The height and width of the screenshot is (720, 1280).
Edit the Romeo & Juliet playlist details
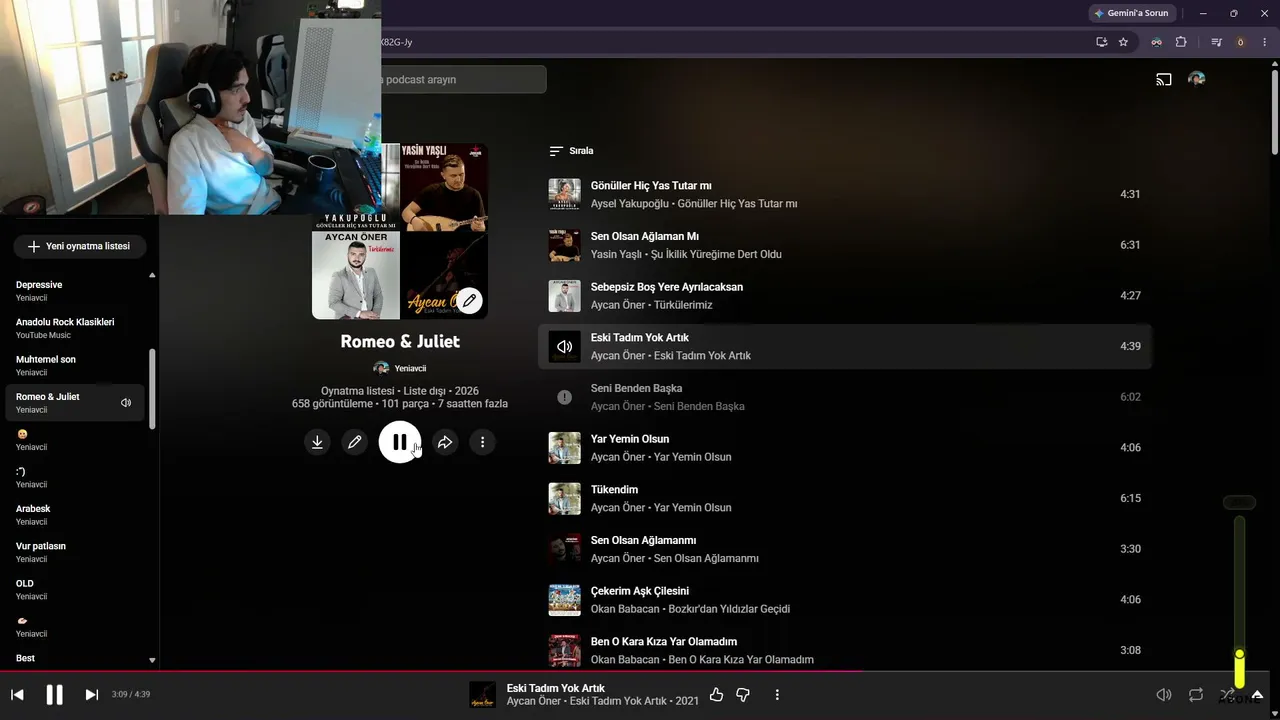coord(354,442)
